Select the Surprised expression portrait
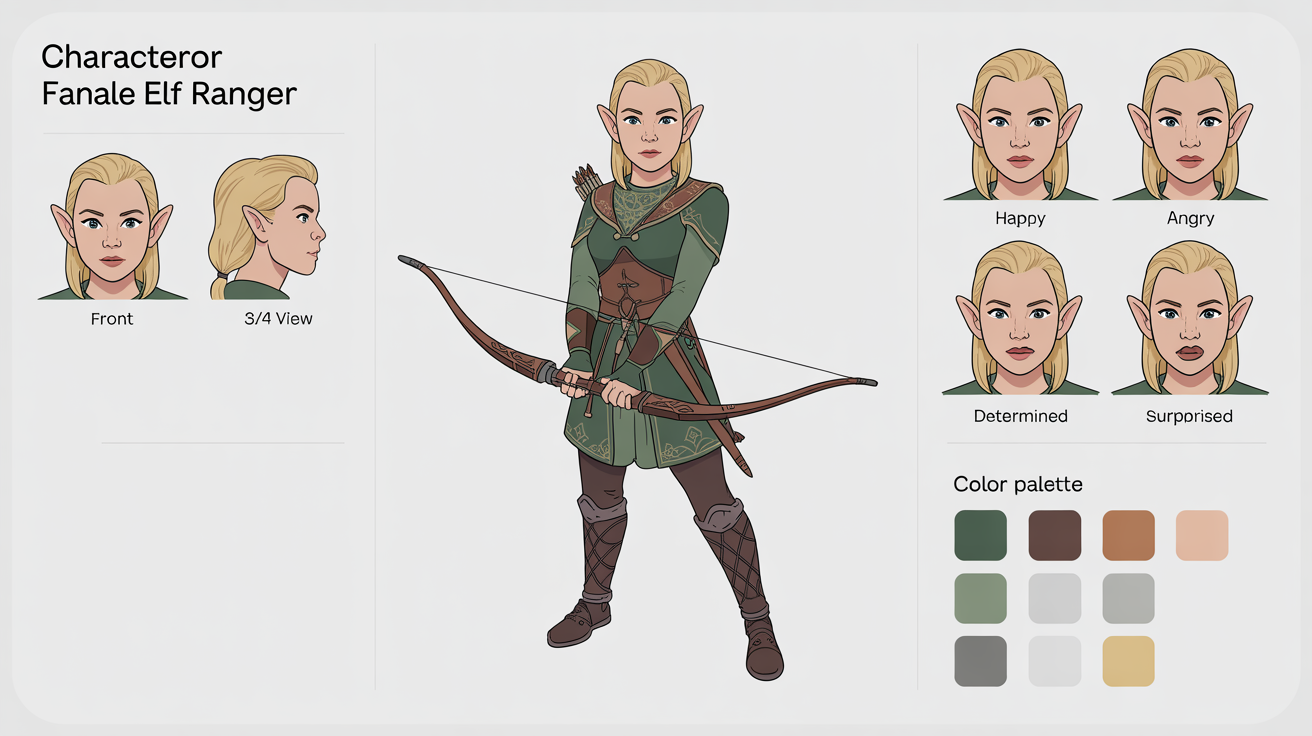 click(1188, 320)
